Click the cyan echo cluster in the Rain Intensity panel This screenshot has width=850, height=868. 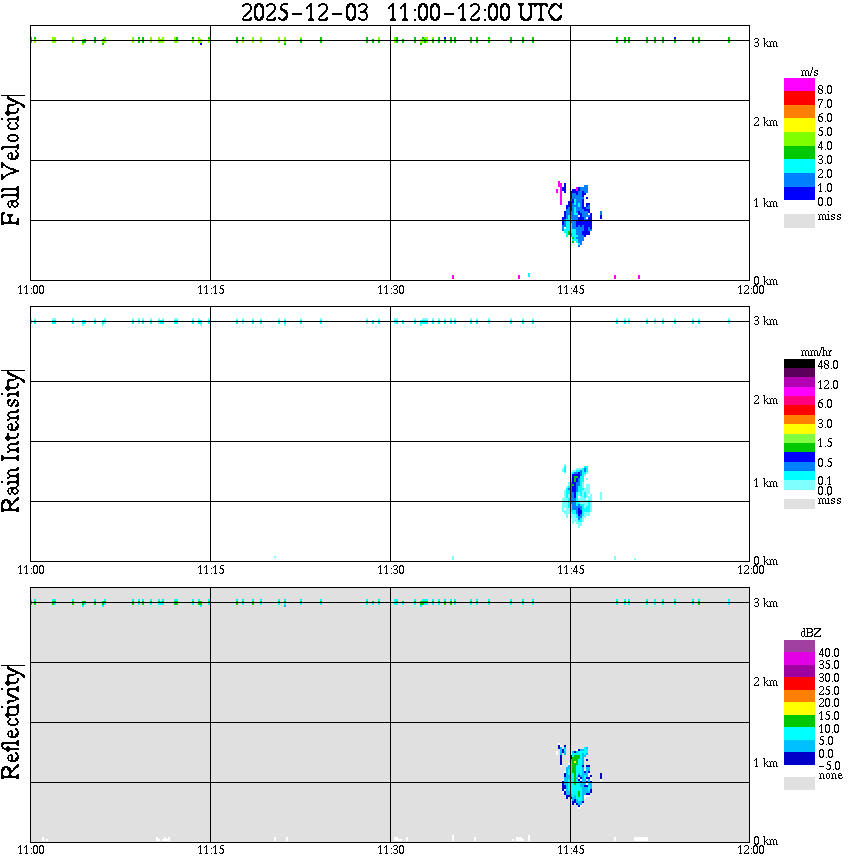(x=577, y=496)
